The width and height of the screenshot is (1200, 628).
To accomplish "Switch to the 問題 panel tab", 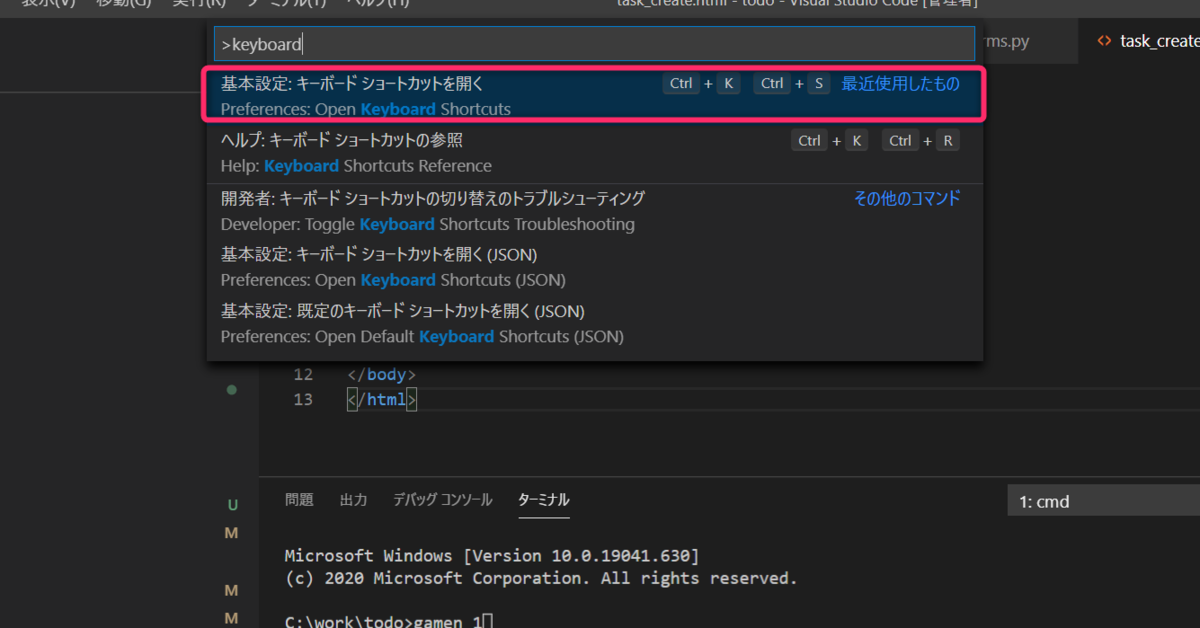I will coord(299,500).
